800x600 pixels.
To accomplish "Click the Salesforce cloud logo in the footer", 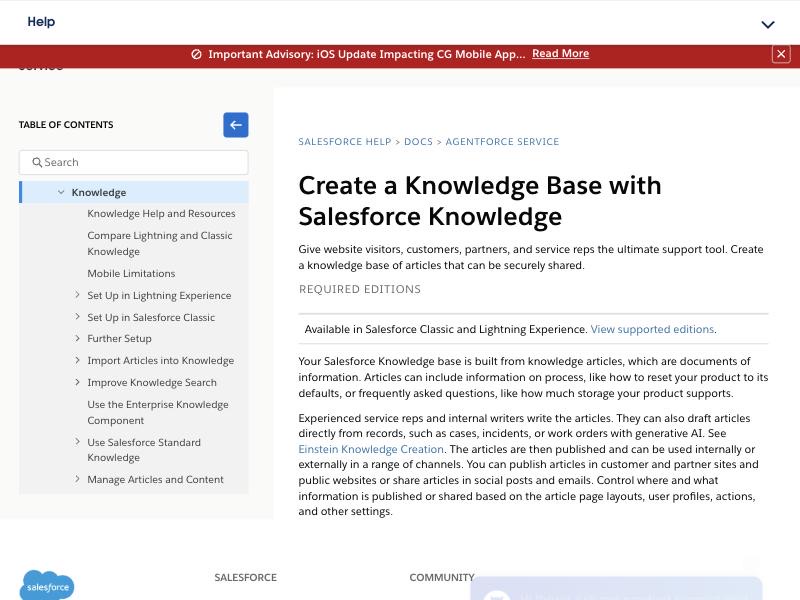I will tap(47, 586).
